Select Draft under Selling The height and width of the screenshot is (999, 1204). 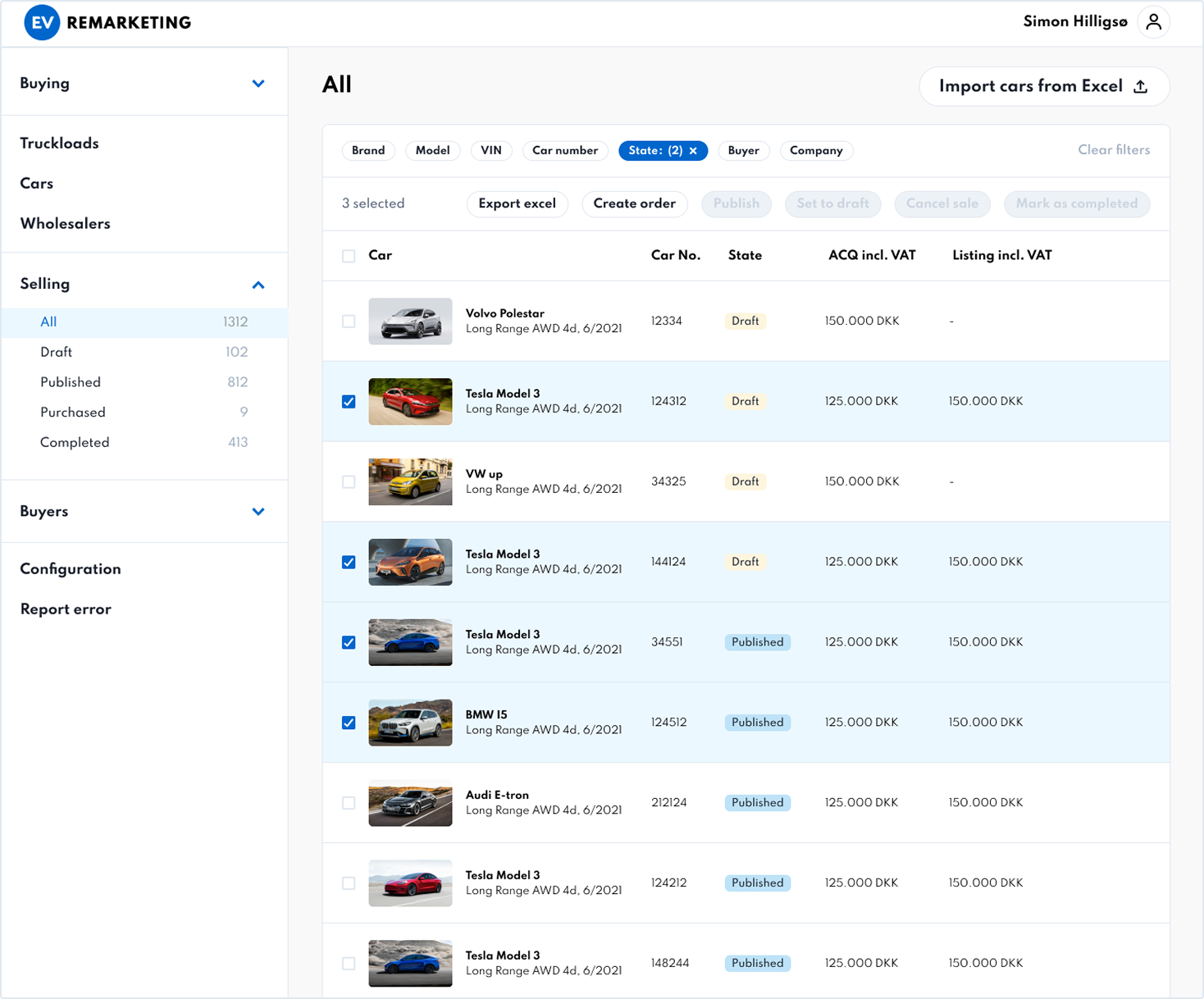[x=144, y=353]
